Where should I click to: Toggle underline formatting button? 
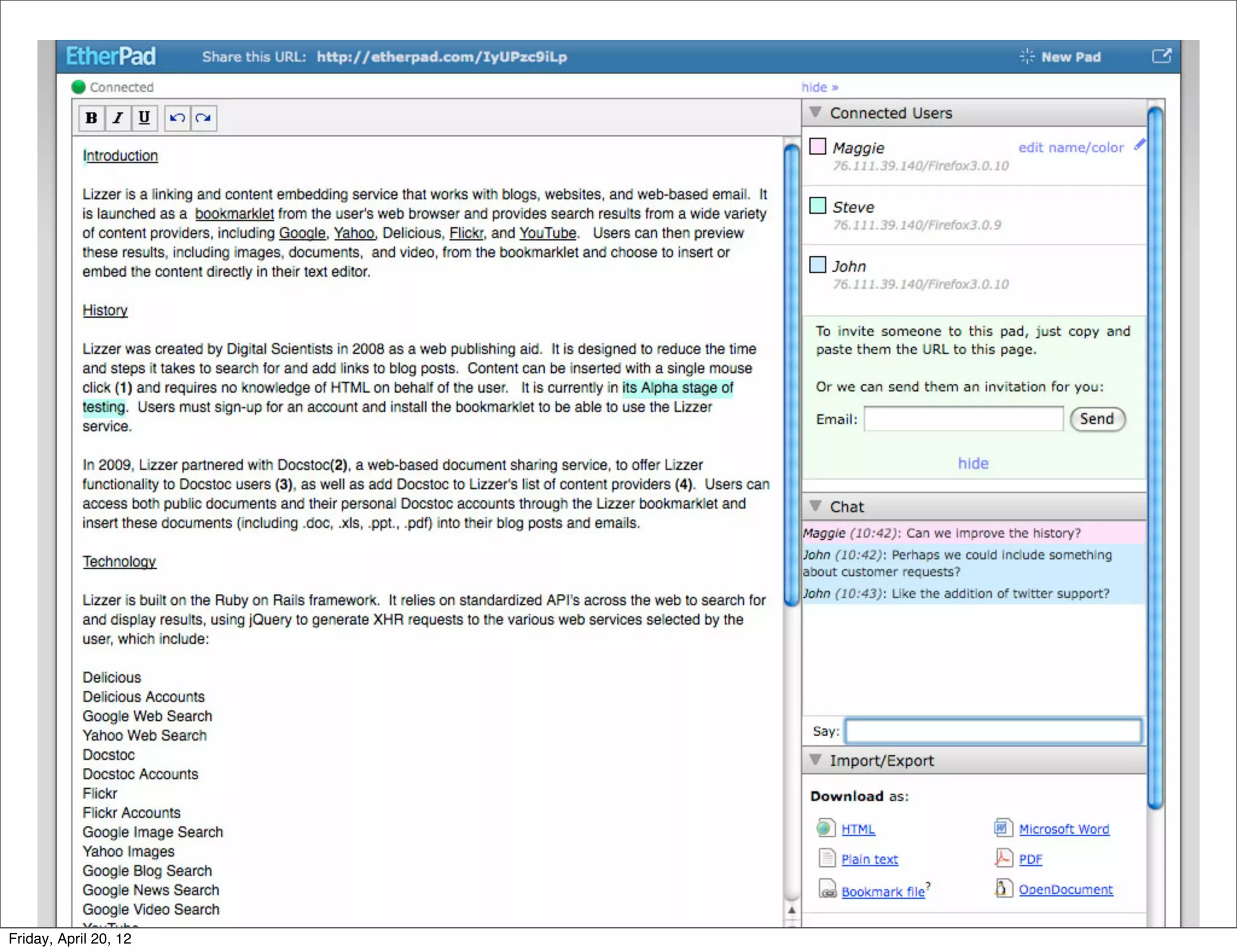pyautogui.click(x=144, y=118)
